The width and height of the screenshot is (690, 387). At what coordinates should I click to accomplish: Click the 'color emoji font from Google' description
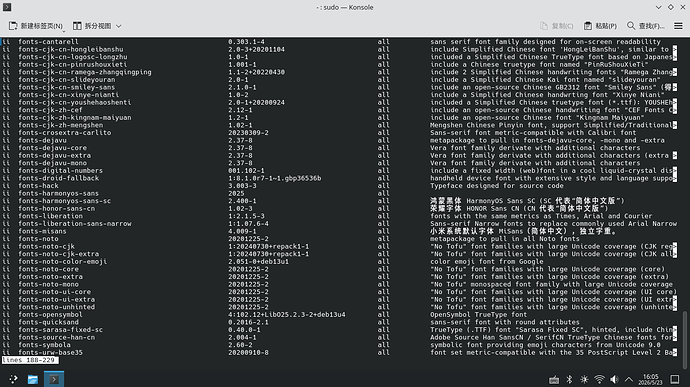[x=487, y=262]
